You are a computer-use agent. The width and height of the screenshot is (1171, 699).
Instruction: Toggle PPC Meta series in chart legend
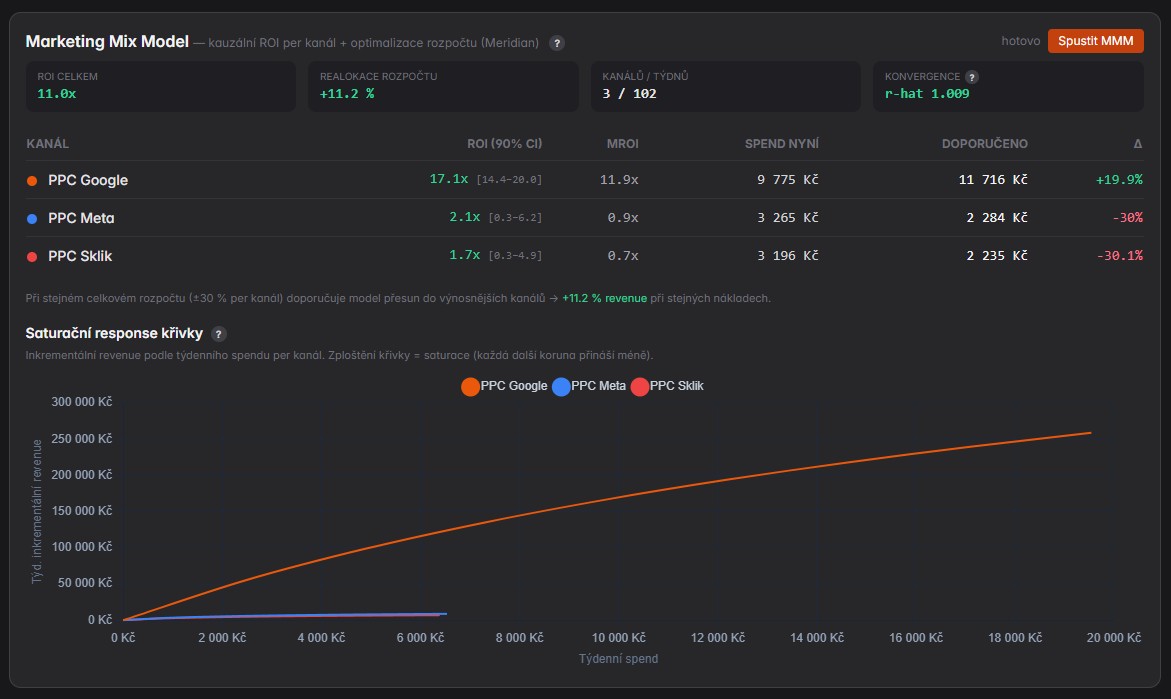(x=589, y=386)
